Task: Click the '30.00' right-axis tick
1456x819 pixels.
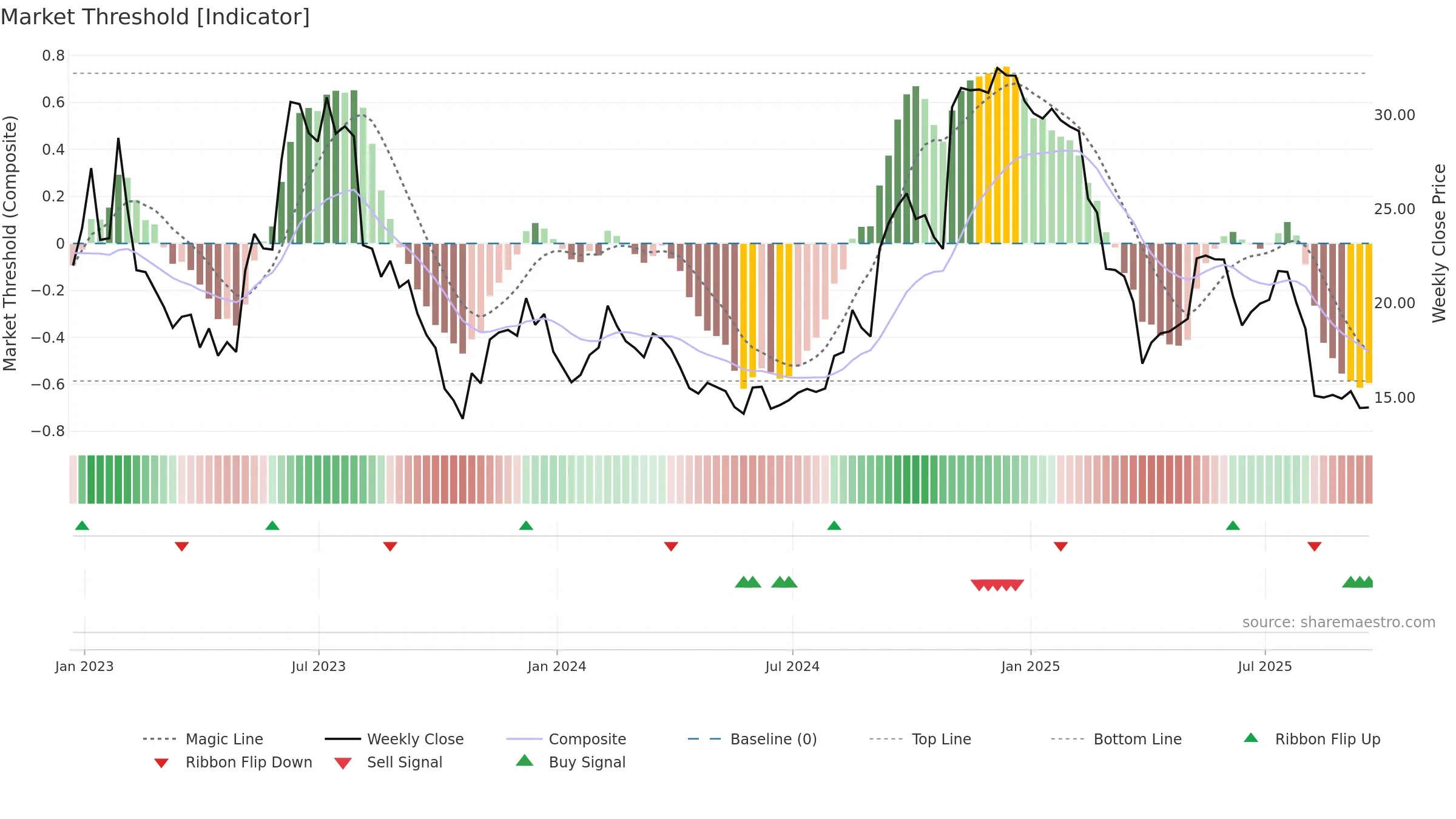Action: tap(1395, 115)
